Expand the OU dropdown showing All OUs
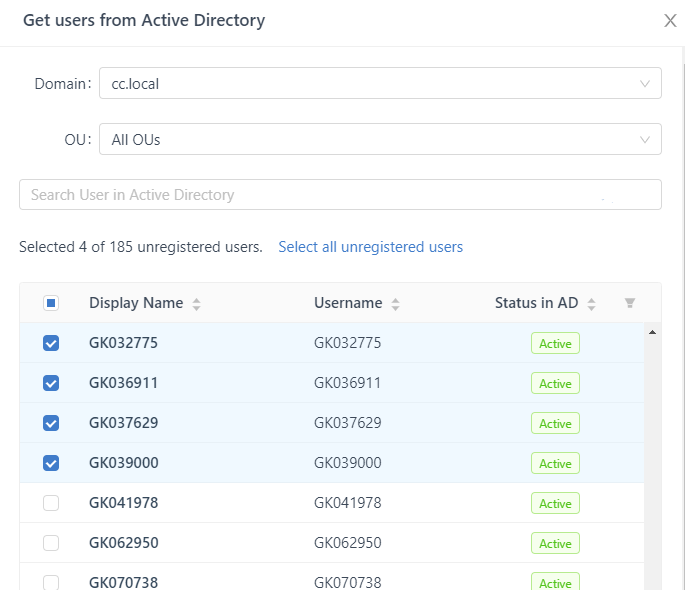 (x=380, y=140)
